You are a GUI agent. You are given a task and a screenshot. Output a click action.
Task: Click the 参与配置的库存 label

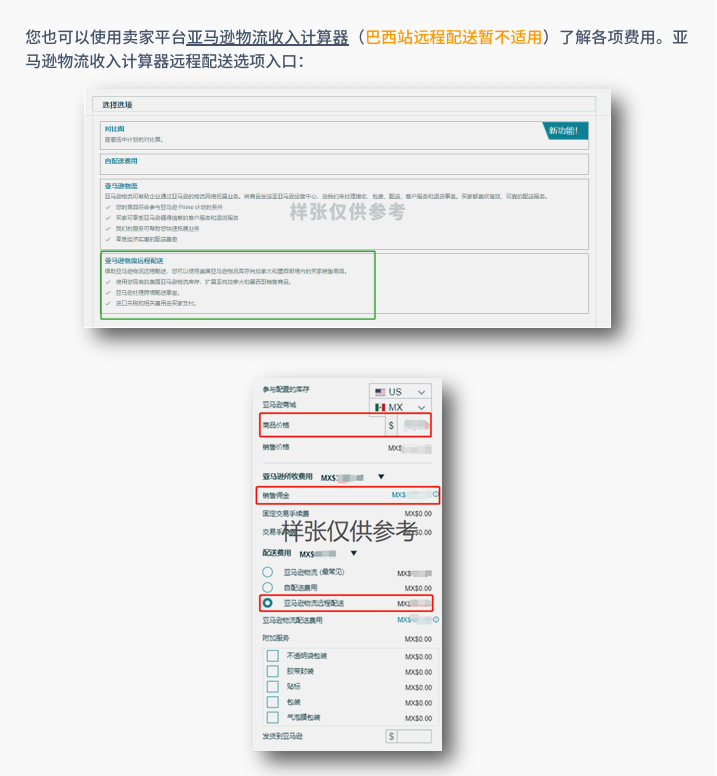click(286, 389)
